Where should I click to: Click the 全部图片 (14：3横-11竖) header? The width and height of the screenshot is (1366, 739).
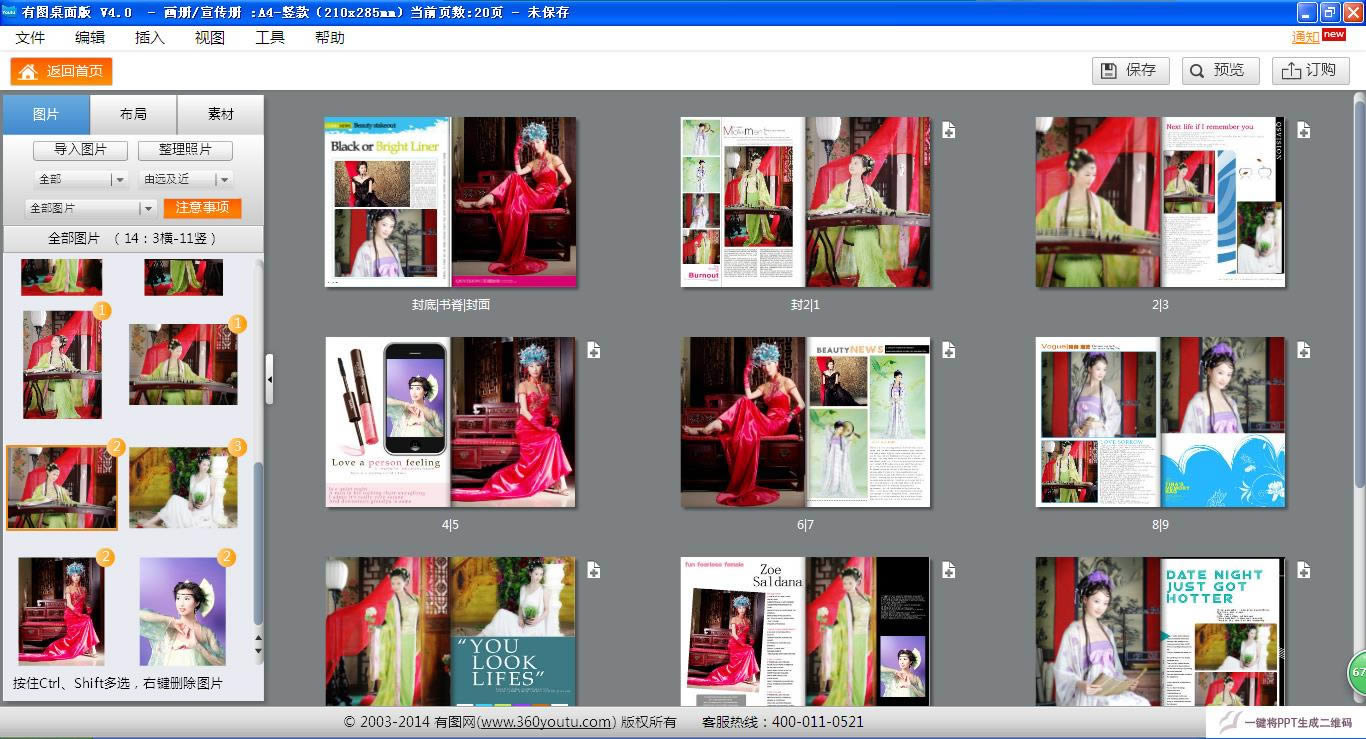point(133,238)
